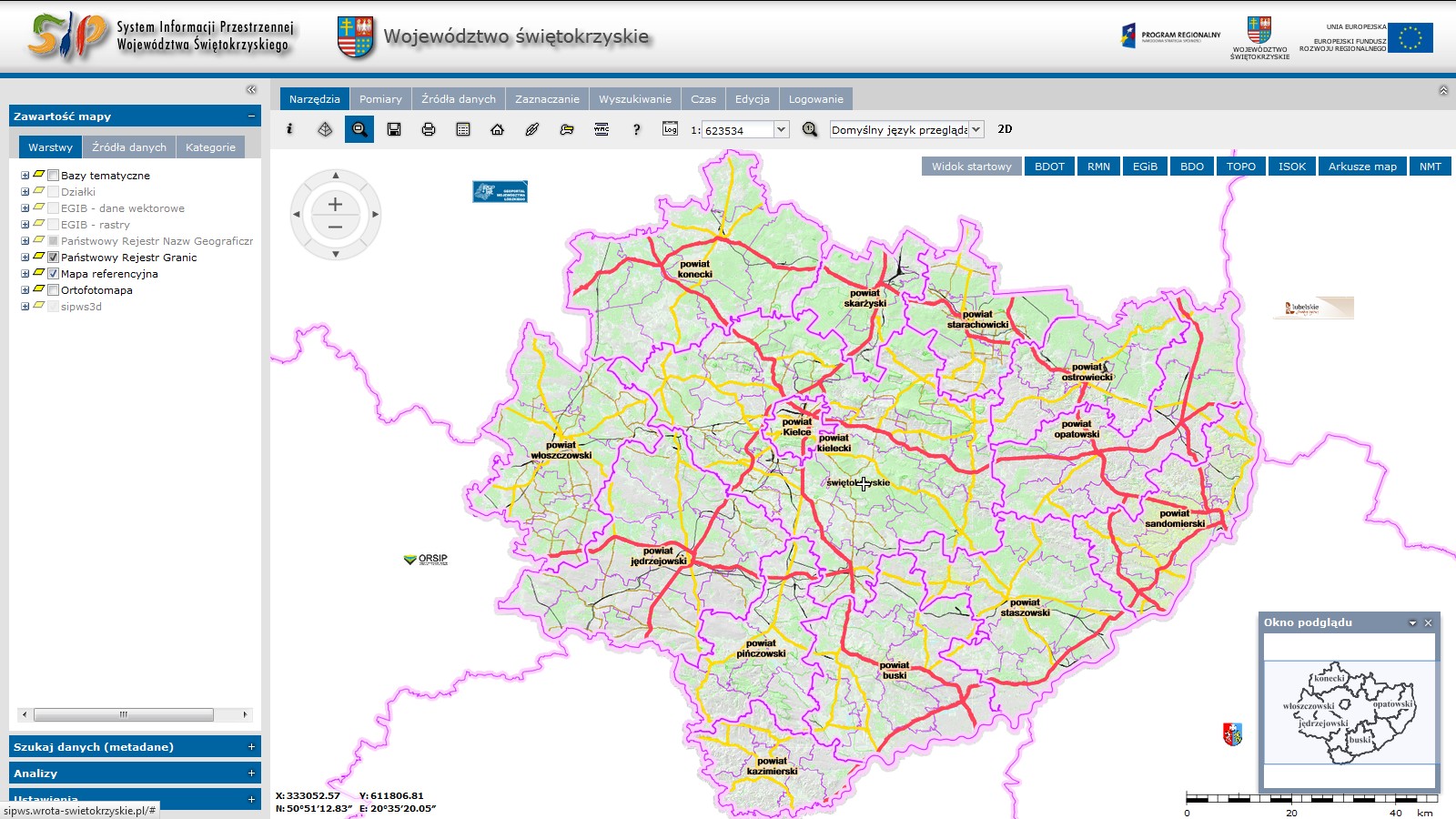Toggle Bazy tematyczne layer checkbox
The image size is (1456, 819).
coord(54,176)
